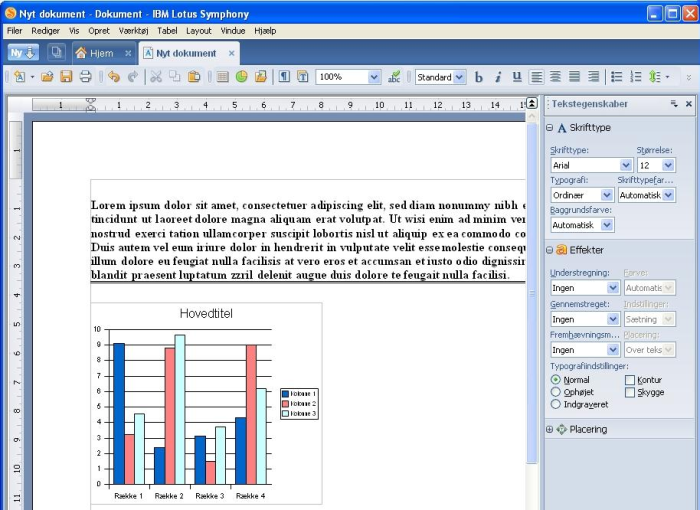Underline text with the u icon

click(x=517, y=77)
